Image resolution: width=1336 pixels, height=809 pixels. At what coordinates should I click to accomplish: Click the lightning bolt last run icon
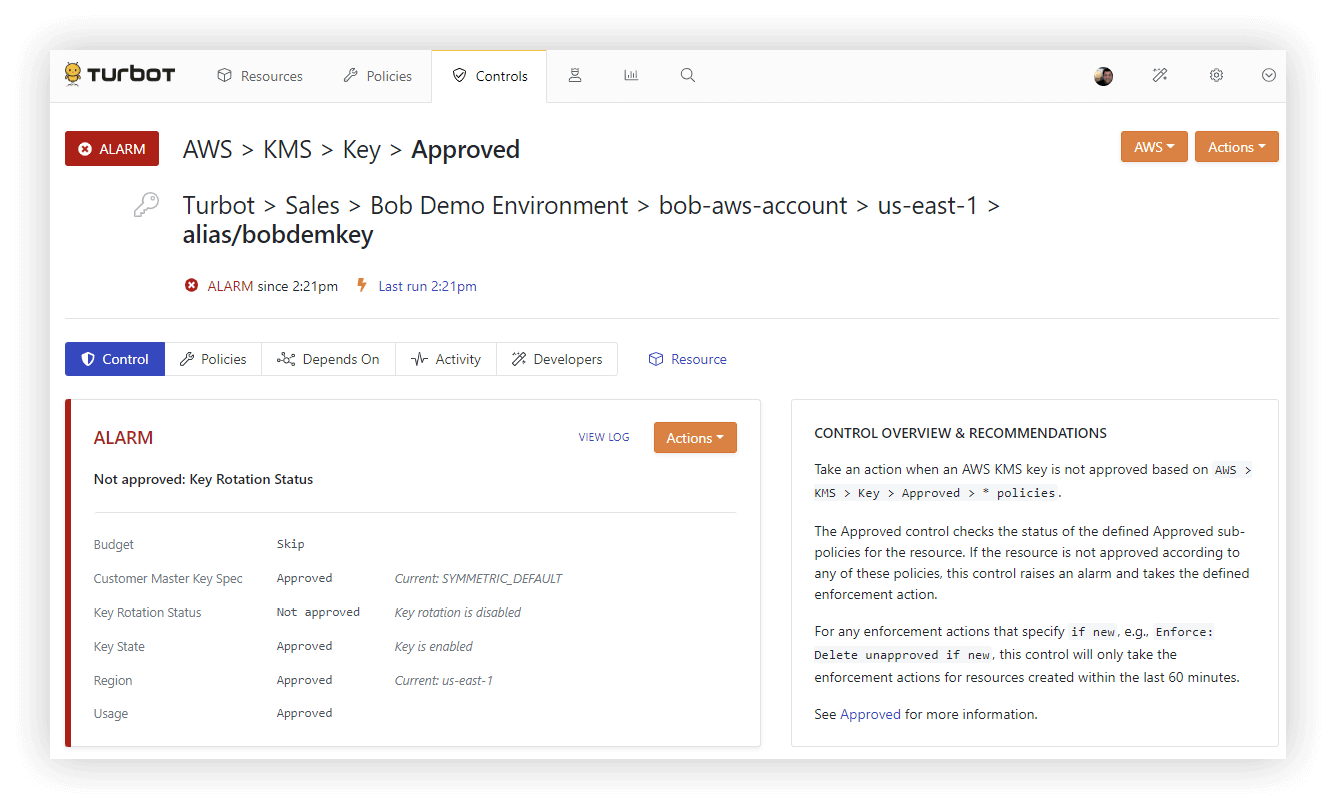pos(362,285)
